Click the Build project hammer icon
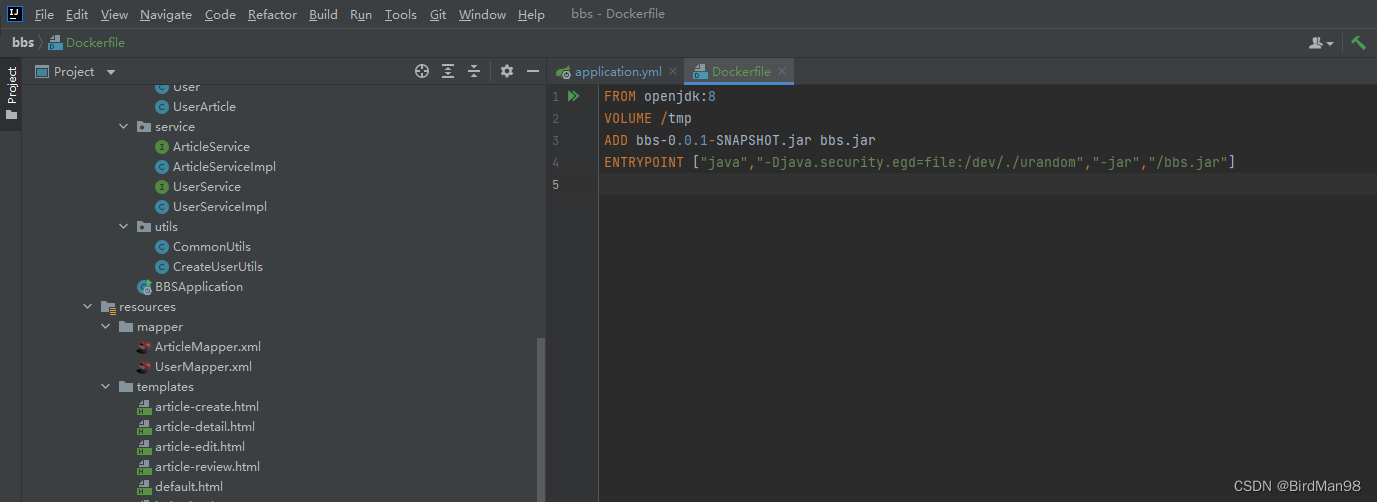The image size is (1377, 502). (x=1358, y=43)
